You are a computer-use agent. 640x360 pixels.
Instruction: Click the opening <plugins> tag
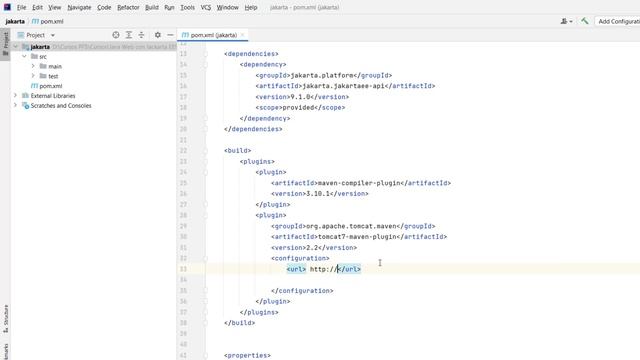257,161
